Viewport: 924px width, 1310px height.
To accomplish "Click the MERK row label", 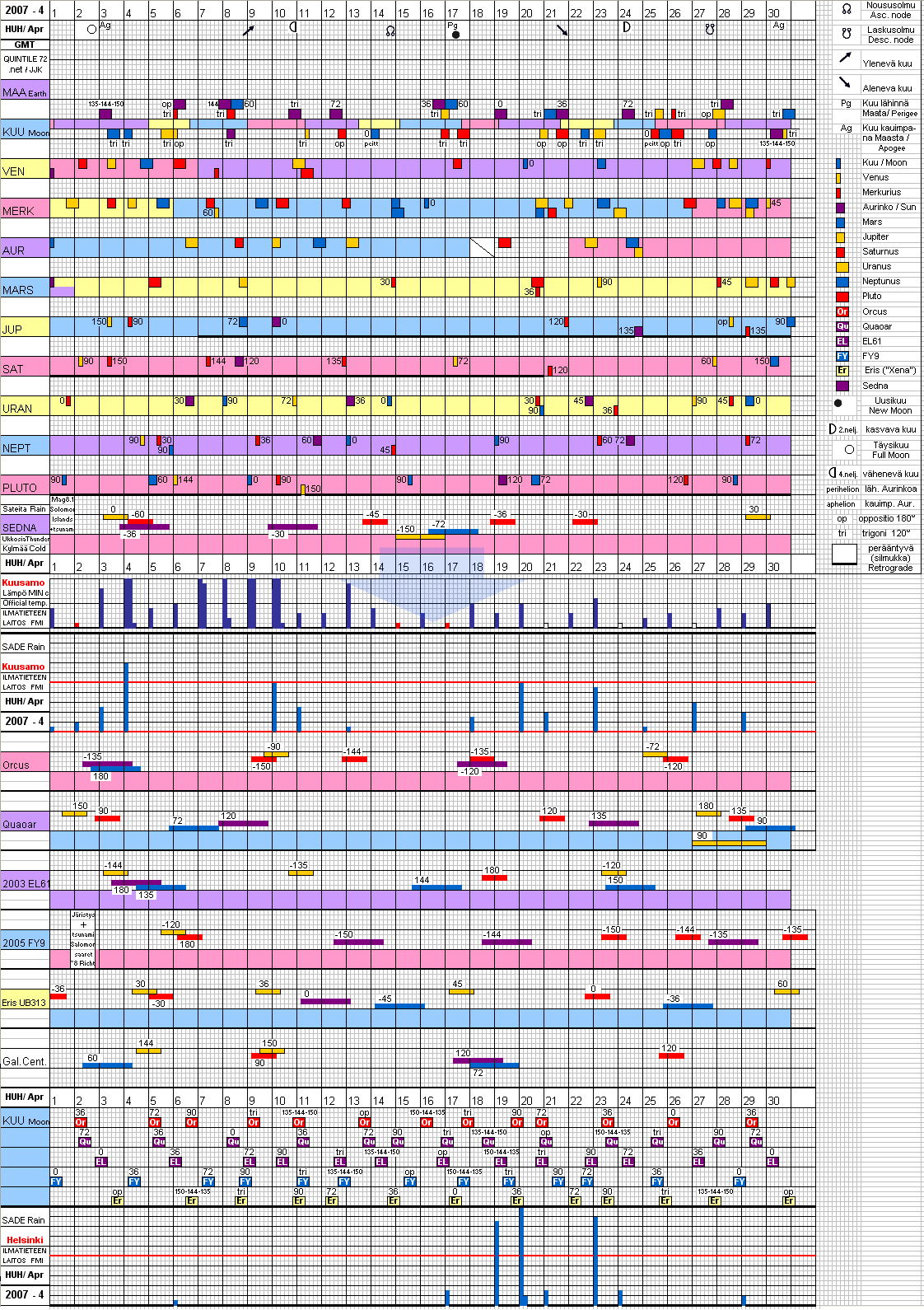I will tap(18, 211).
